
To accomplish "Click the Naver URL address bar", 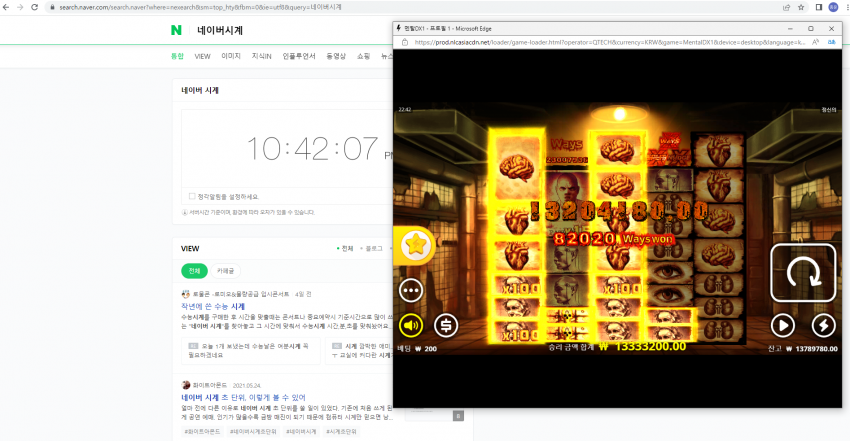I will [x=412, y=7].
